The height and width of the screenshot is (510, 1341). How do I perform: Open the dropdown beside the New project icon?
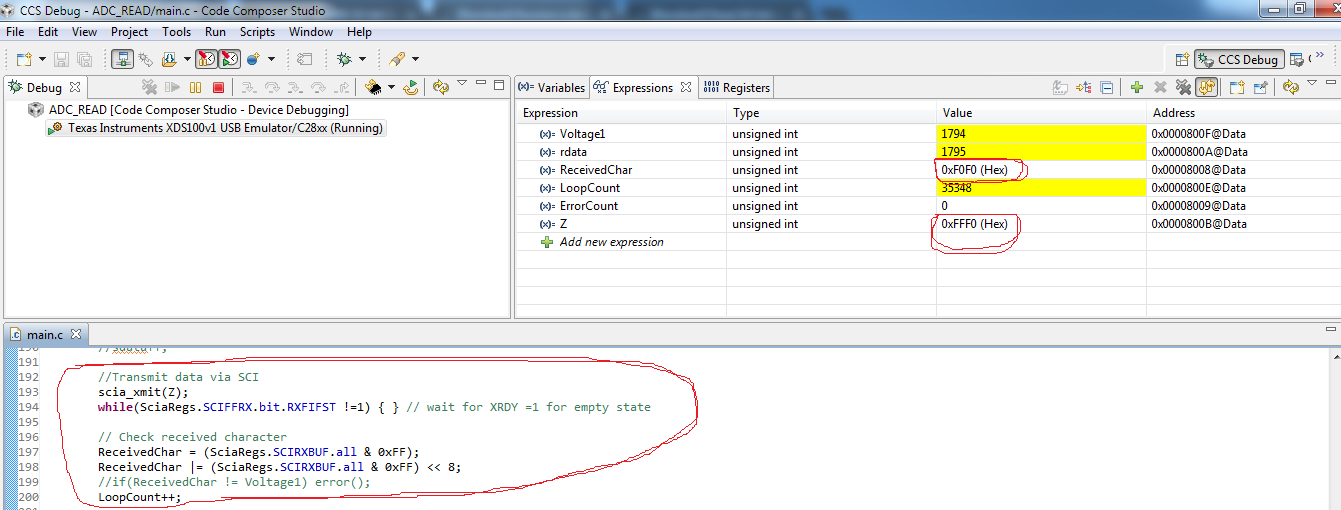coord(42,59)
